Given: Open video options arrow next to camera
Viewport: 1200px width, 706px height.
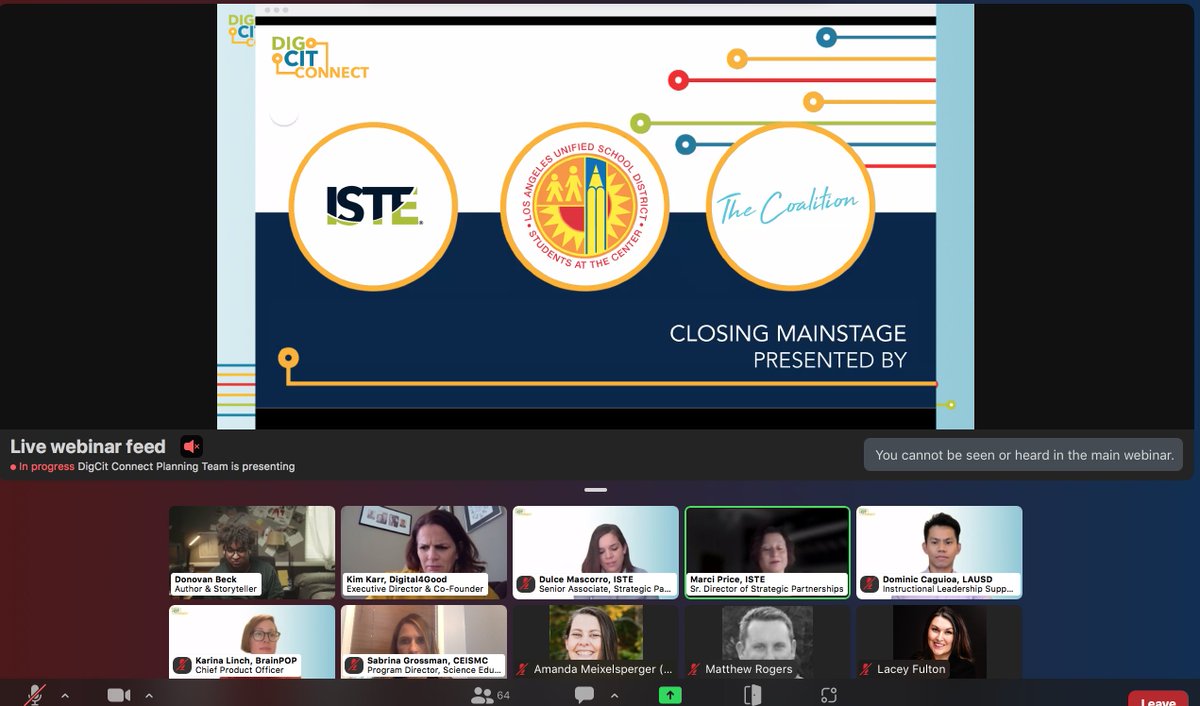Looking at the screenshot, I should (149, 695).
